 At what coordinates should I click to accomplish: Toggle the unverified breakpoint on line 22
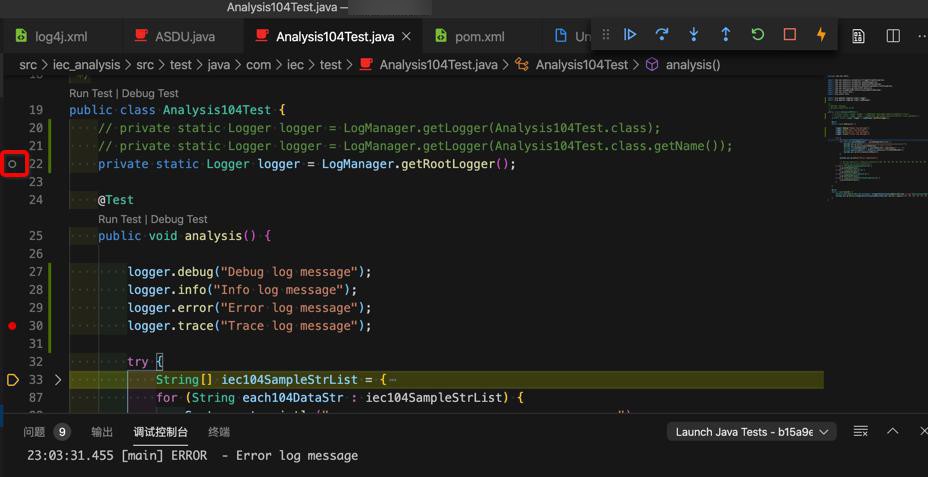coord(13,163)
